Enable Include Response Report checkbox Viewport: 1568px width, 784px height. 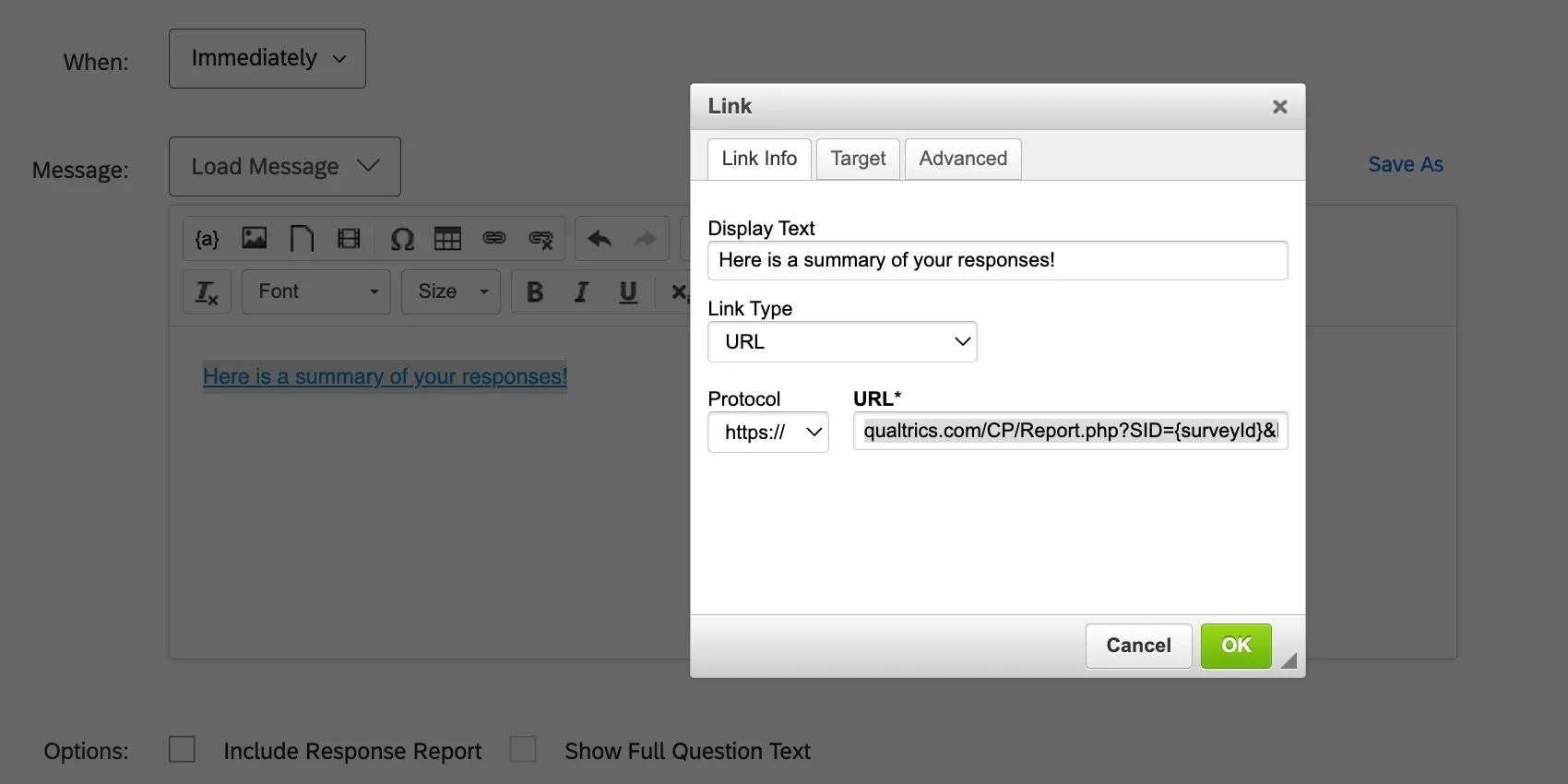click(183, 749)
